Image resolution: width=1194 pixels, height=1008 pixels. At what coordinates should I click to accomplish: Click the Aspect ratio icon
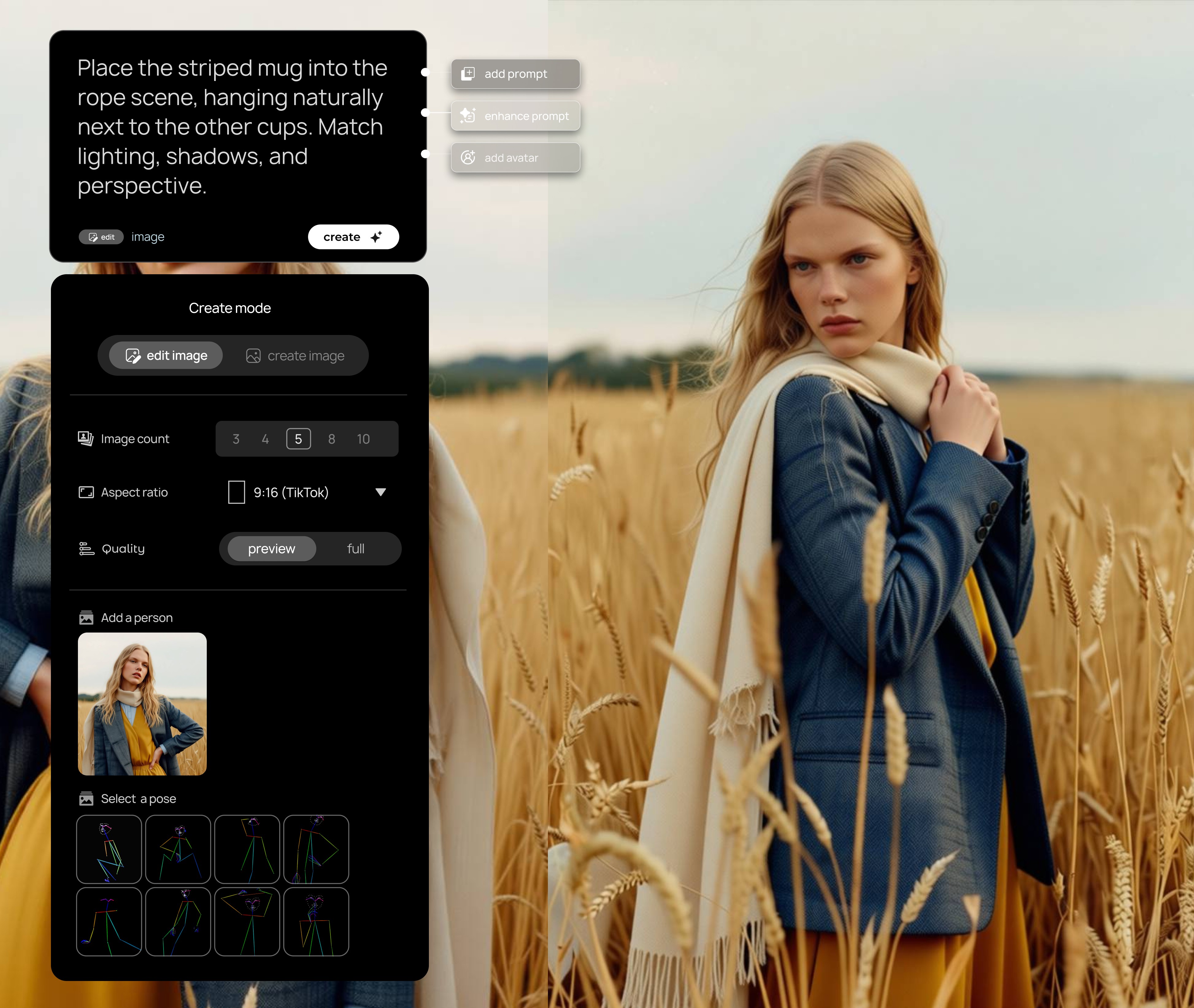[x=86, y=492]
